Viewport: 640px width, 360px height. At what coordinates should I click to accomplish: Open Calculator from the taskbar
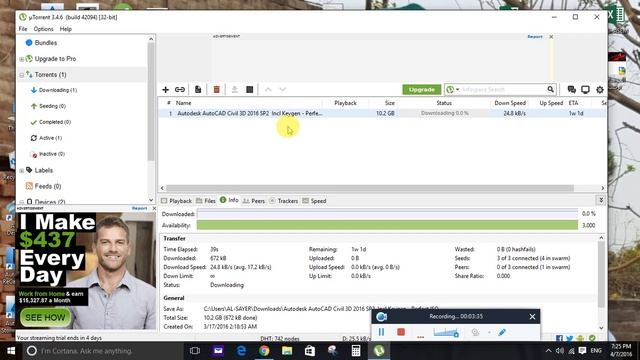pos(356,351)
